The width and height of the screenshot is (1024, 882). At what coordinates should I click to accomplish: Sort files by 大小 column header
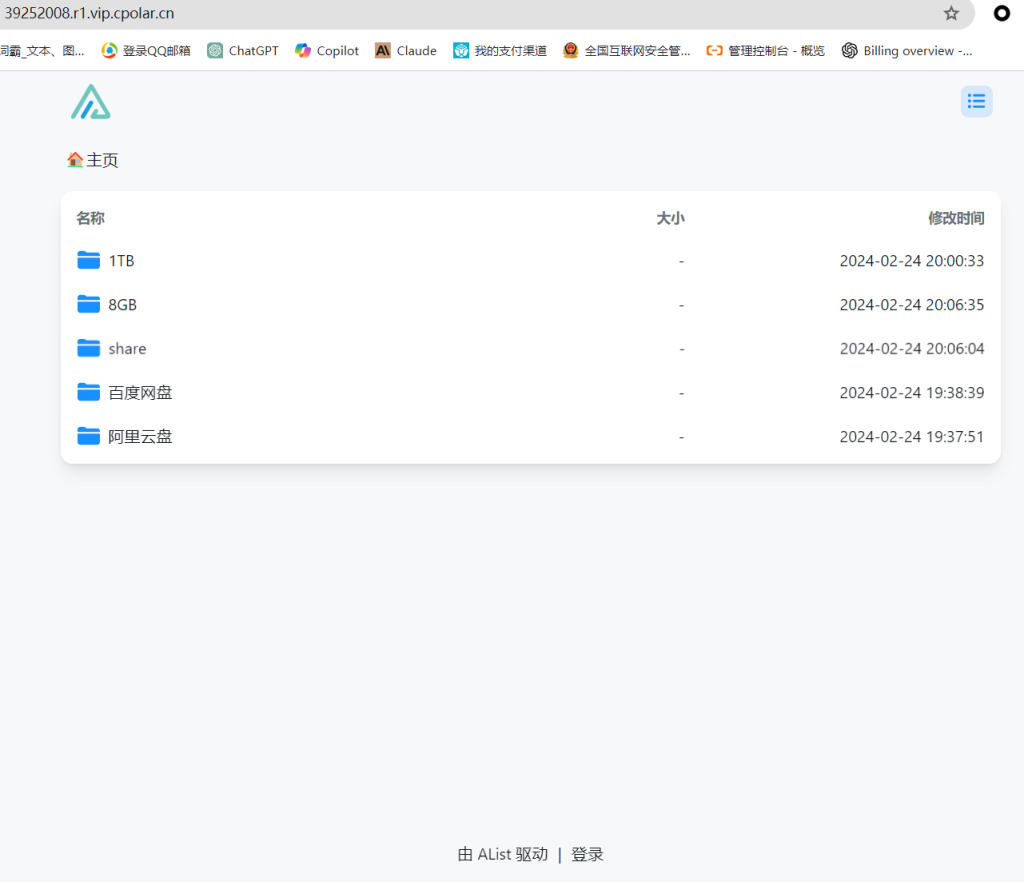(670, 218)
